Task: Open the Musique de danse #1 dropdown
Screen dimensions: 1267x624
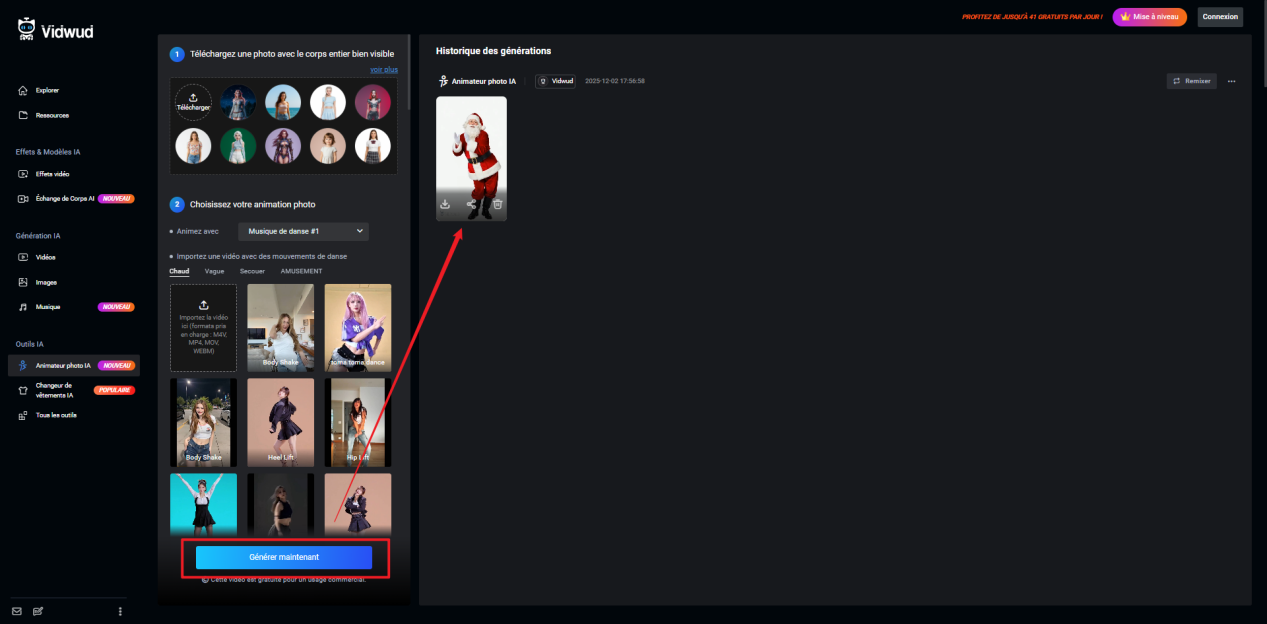Action: coord(302,231)
